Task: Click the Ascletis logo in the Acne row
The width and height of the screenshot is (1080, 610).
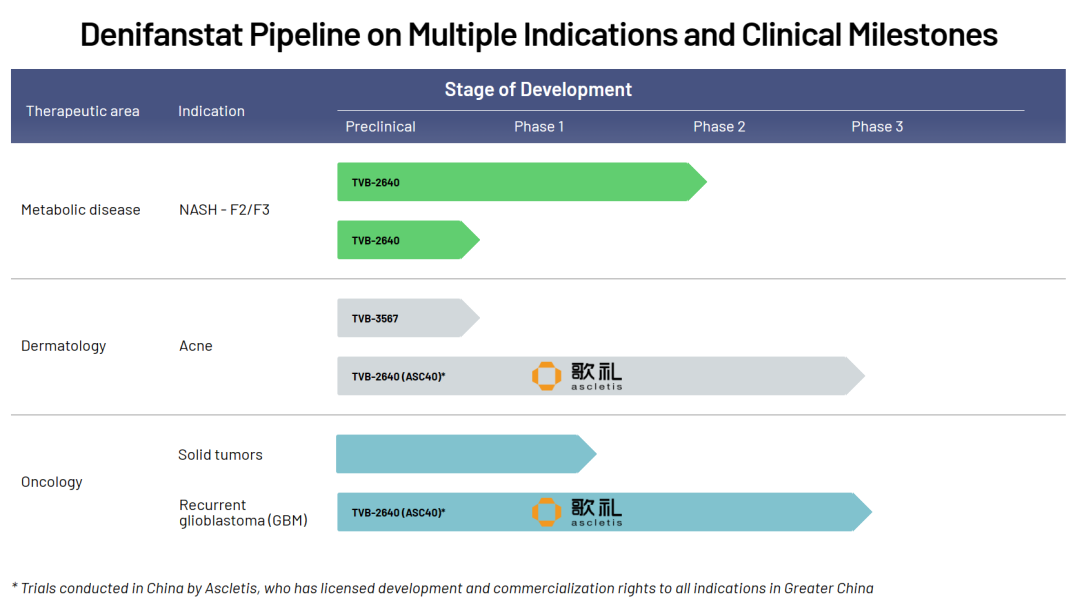Action: 577,376
